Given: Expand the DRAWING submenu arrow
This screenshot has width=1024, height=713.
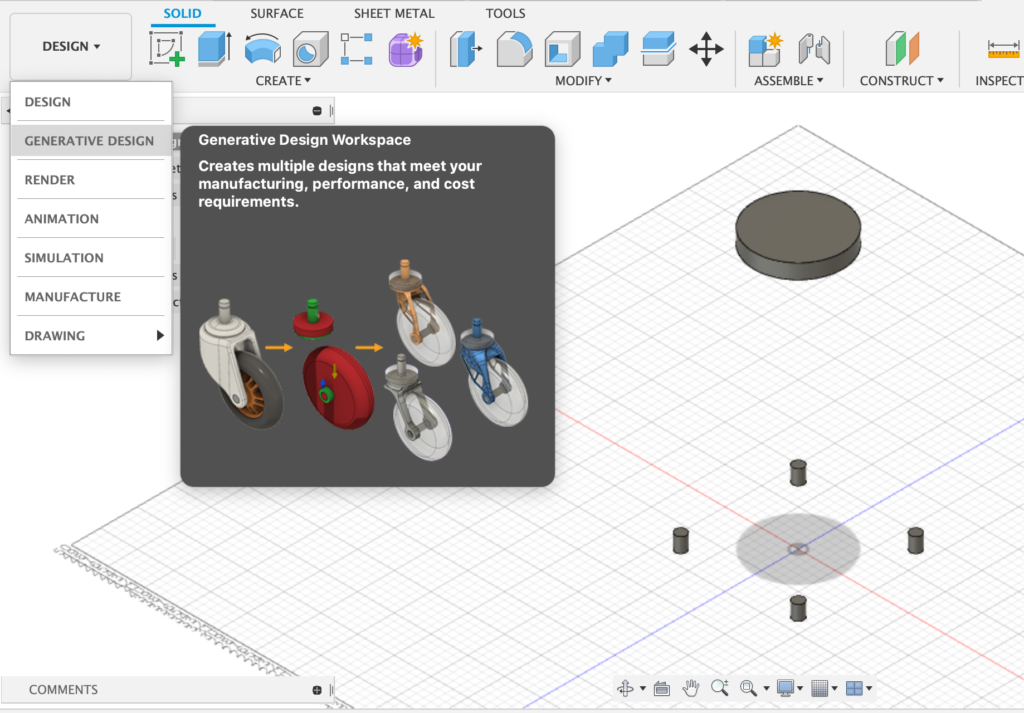Looking at the screenshot, I should click(160, 336).
